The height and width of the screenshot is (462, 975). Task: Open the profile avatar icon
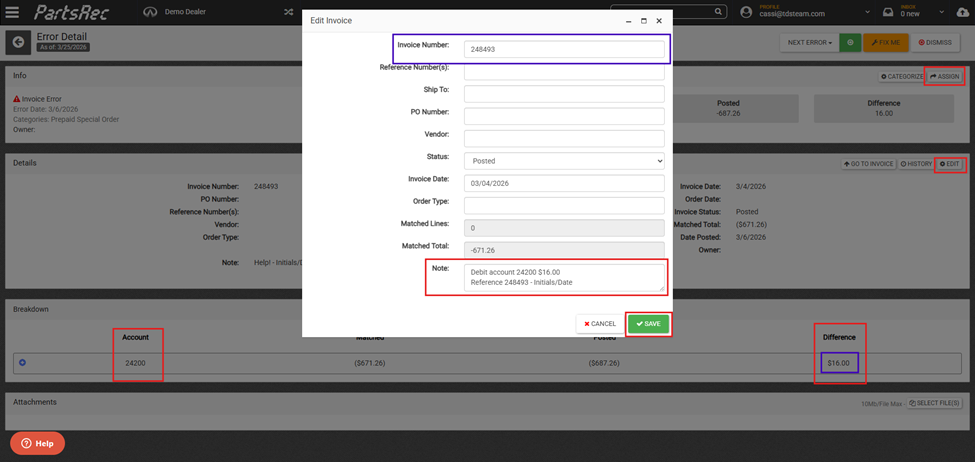[x=747, y=12]
